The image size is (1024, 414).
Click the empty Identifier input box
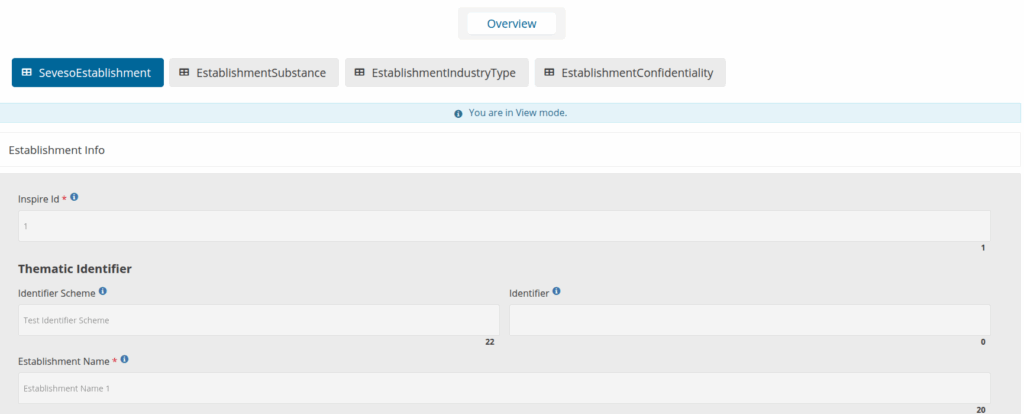point(749,320)
